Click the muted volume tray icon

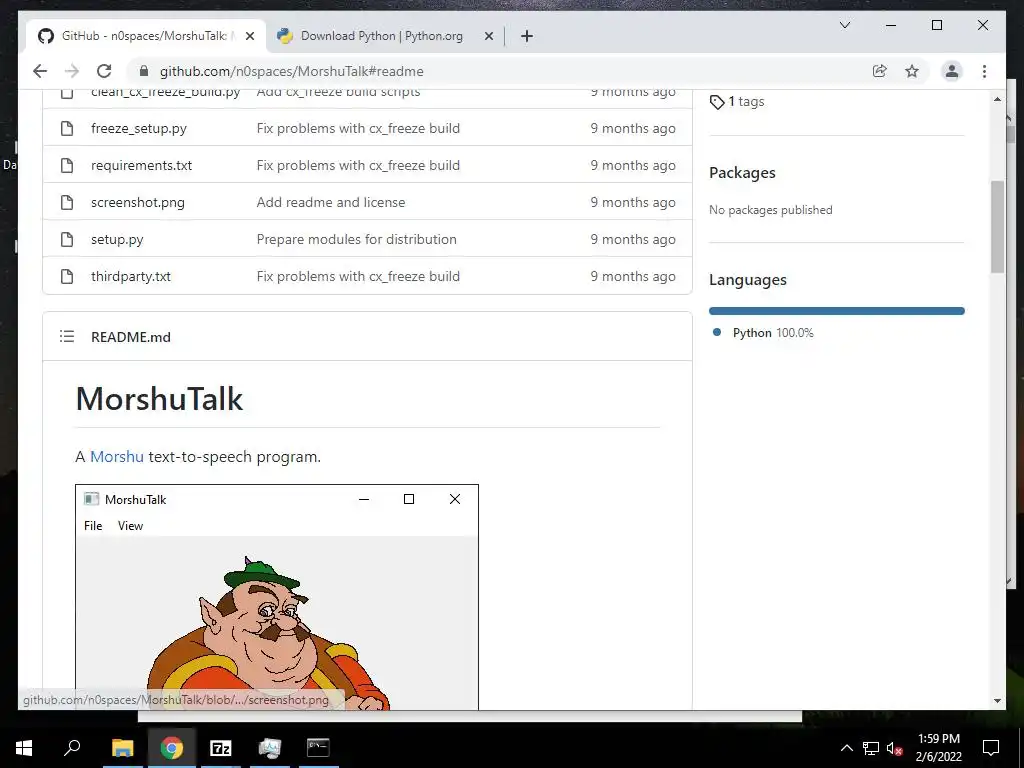[x=894, y=748]
